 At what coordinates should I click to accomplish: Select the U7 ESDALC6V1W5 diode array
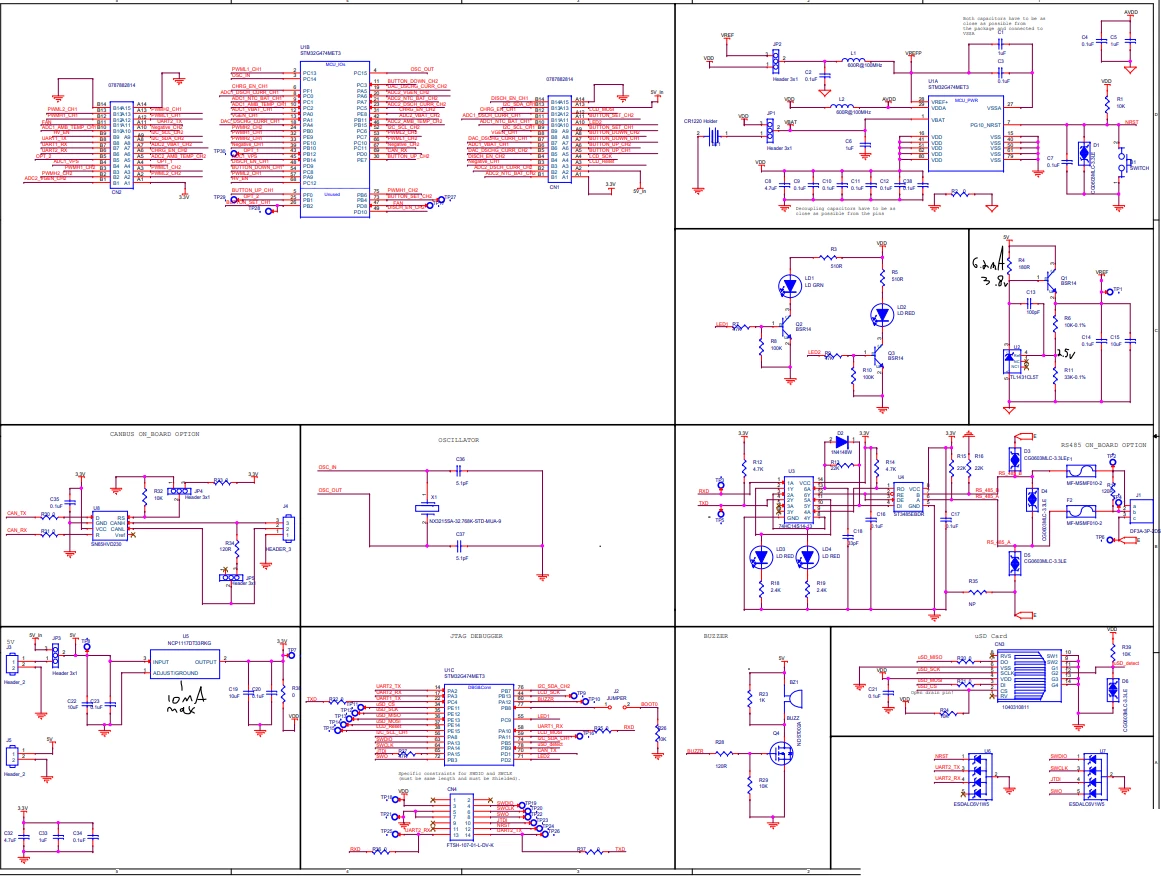tap(1094, 776)
